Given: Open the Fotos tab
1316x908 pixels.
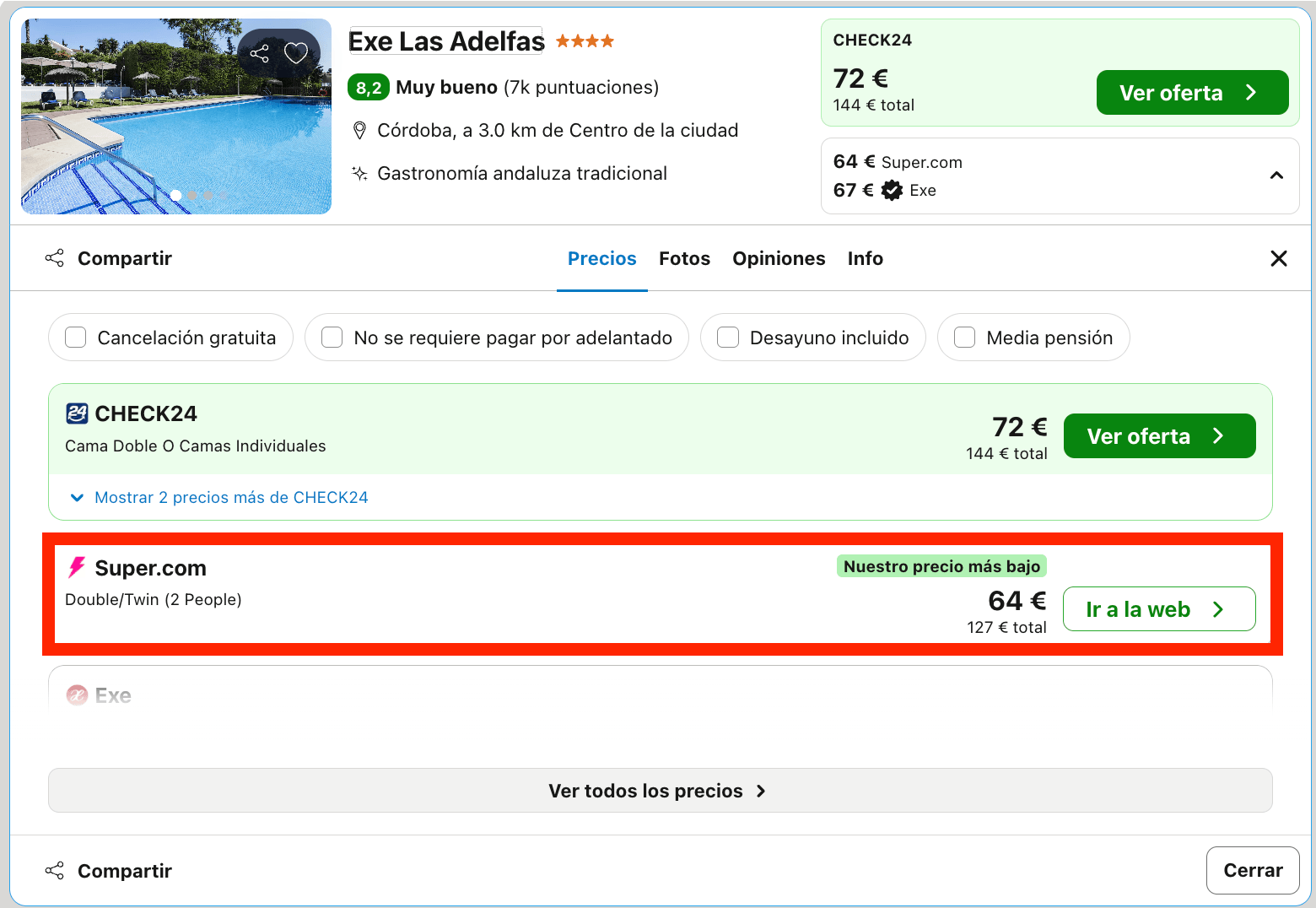Looking at the screenshot, I should [x=685, y=258].
